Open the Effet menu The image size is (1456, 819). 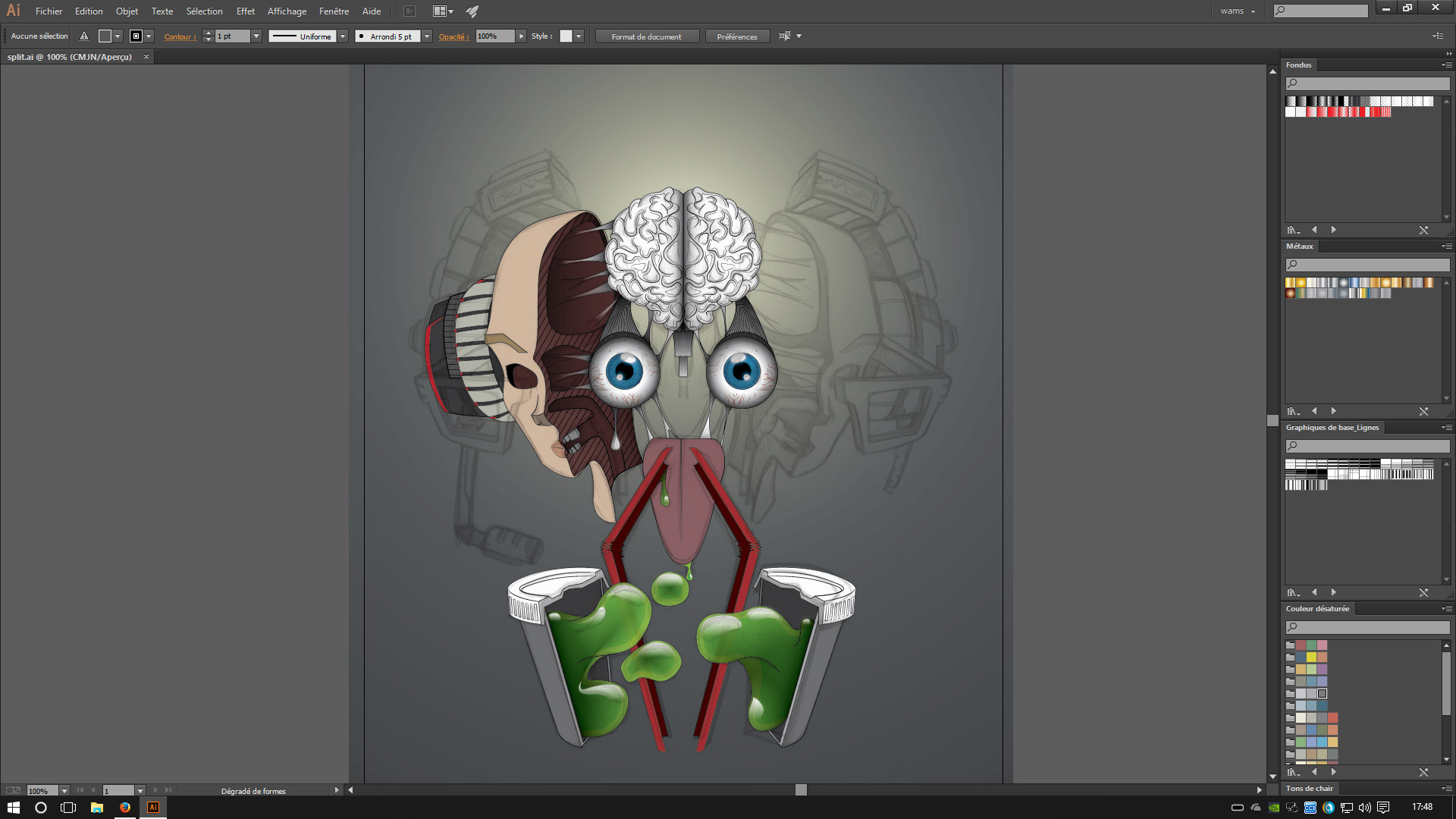pos(245,11)
